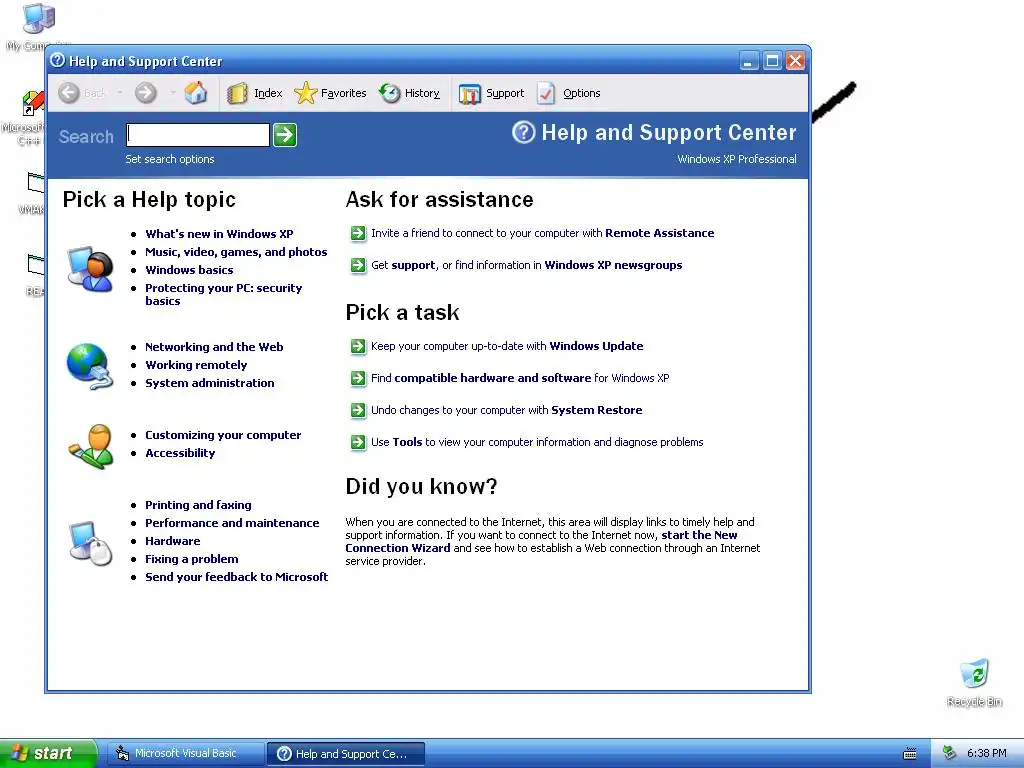Open Recycle Bin desktop icon
The image size is (1024, 768).
tap(974, 674)
